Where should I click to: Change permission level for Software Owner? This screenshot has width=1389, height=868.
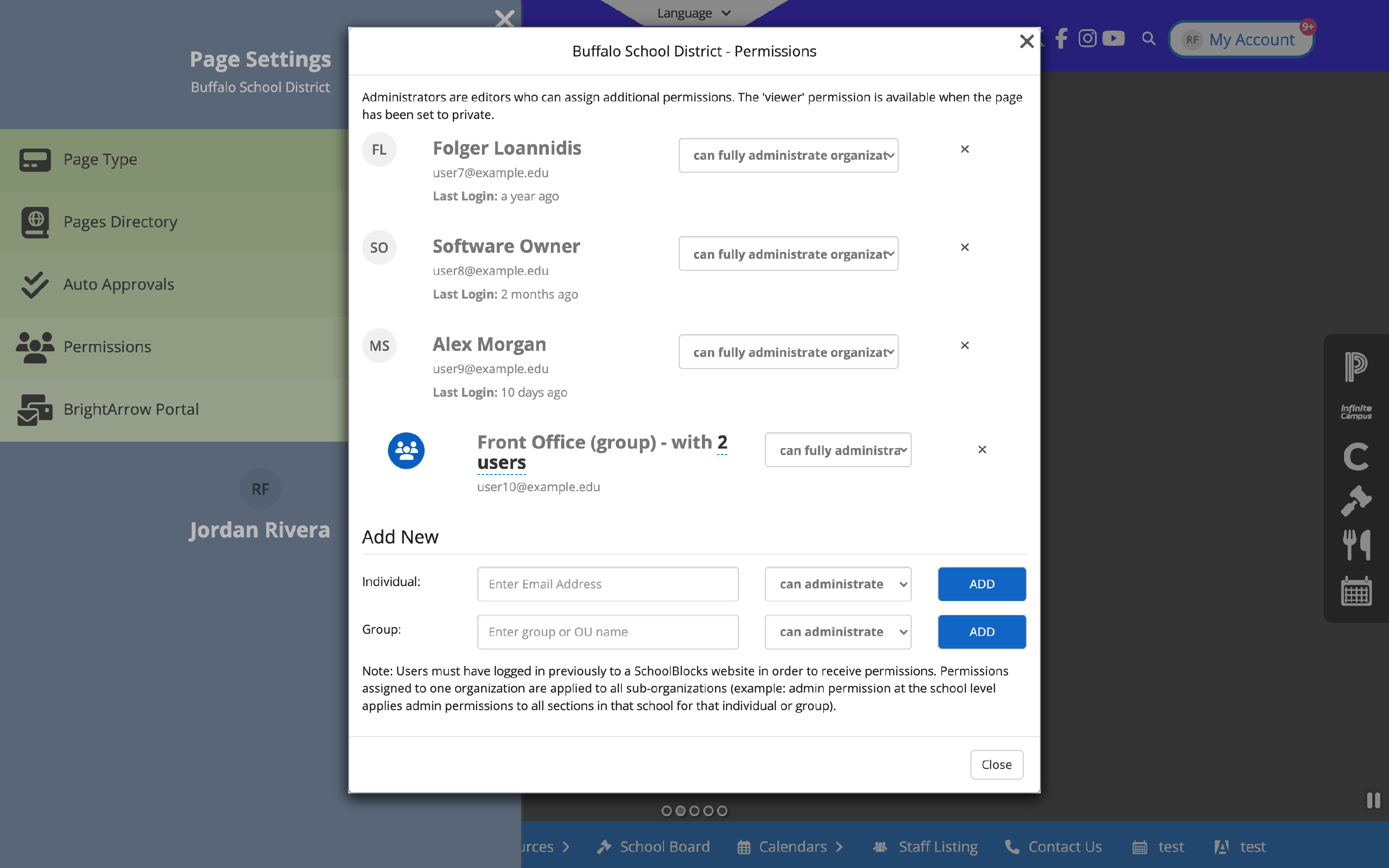click(x=788, y=254)
